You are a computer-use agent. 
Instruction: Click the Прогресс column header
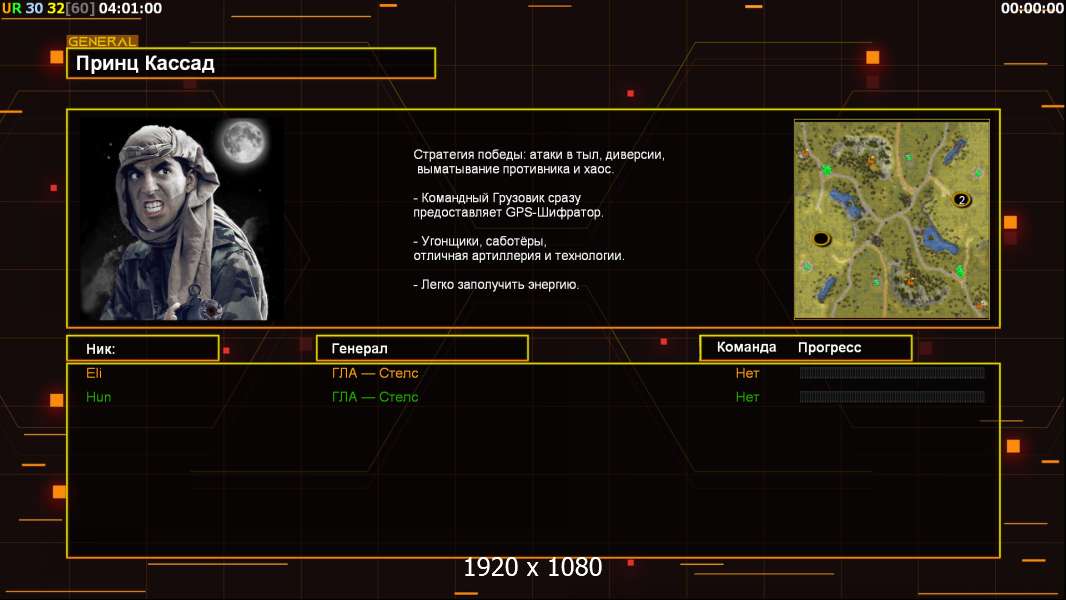click(x=829, y=347)
